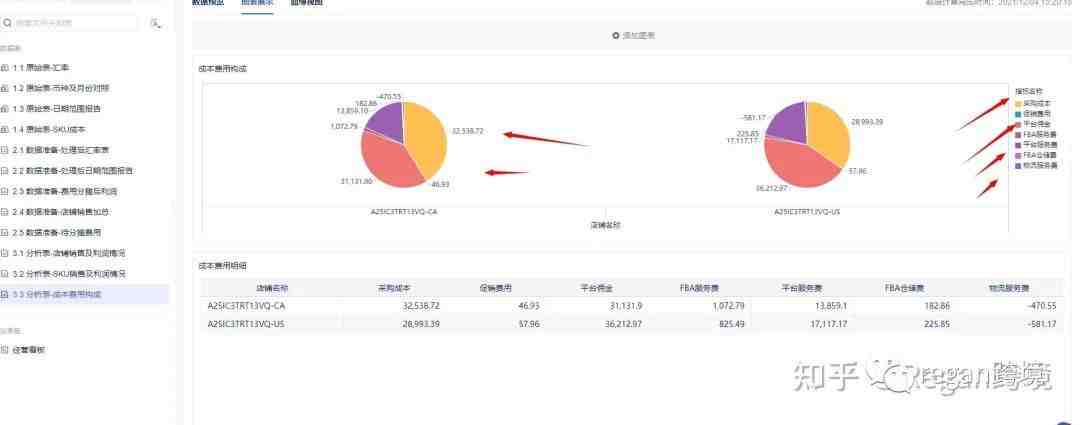Click A2SIC3TRT13VQ-US axis label under pie
This screenshot has height=425, width=1080.
[807, 212]
